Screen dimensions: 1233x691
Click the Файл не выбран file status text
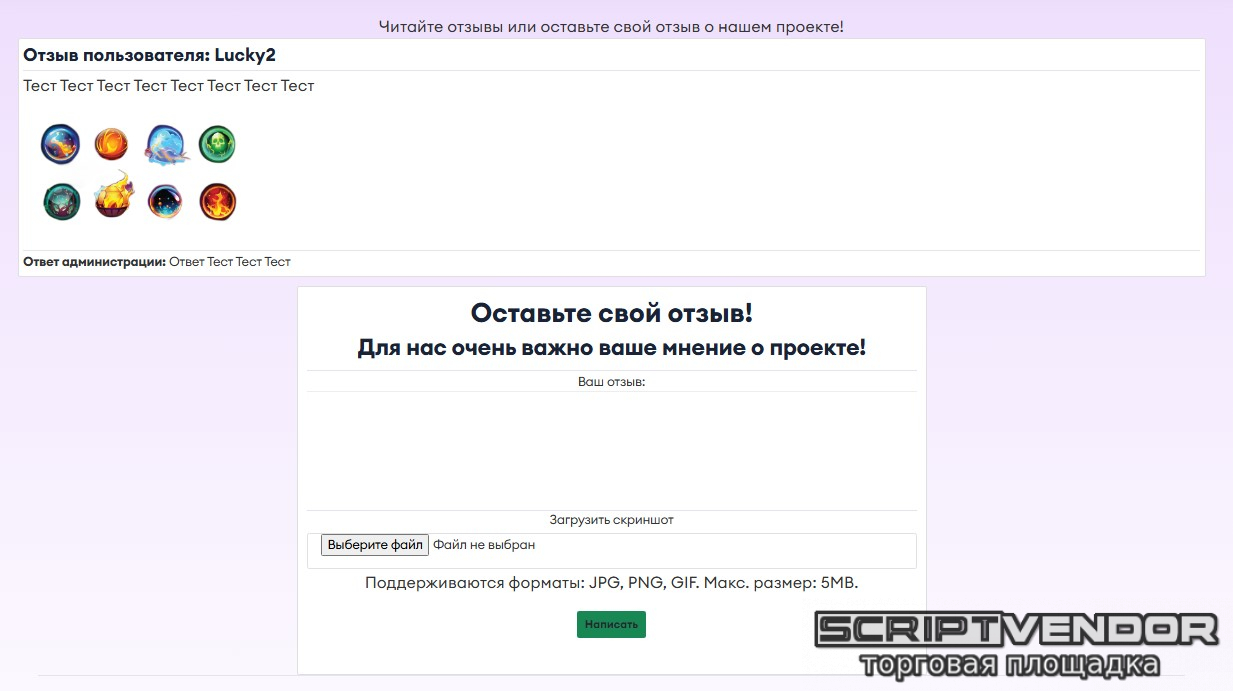click(484, 545)
